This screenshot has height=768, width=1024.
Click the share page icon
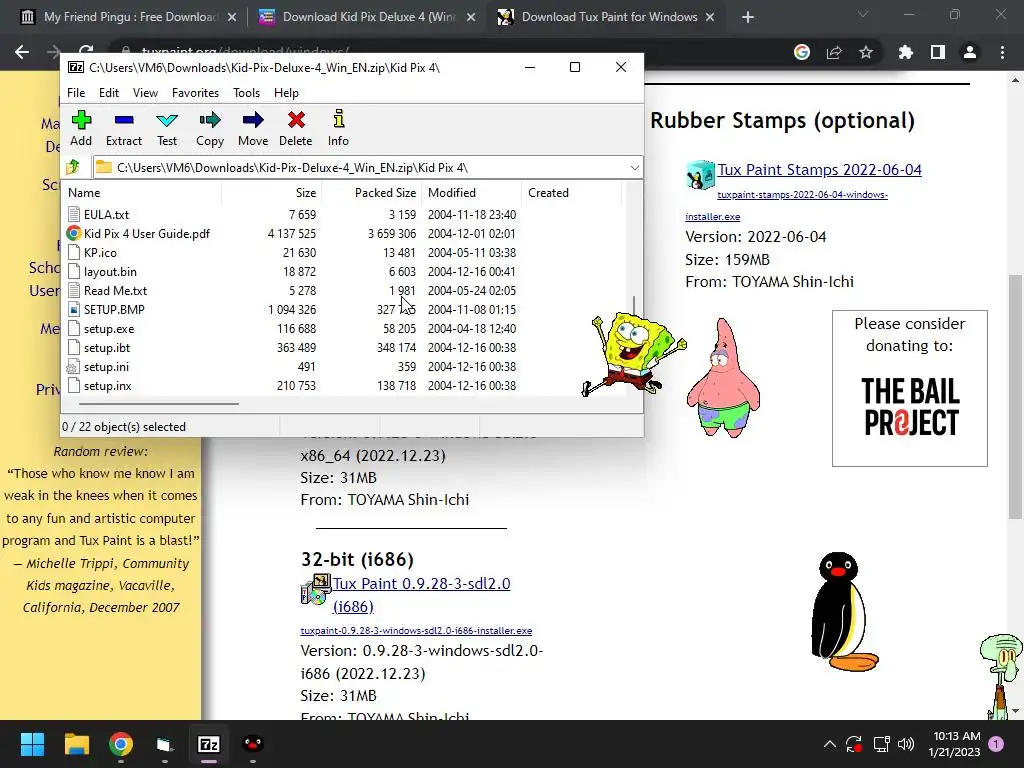tap(834, 52)
